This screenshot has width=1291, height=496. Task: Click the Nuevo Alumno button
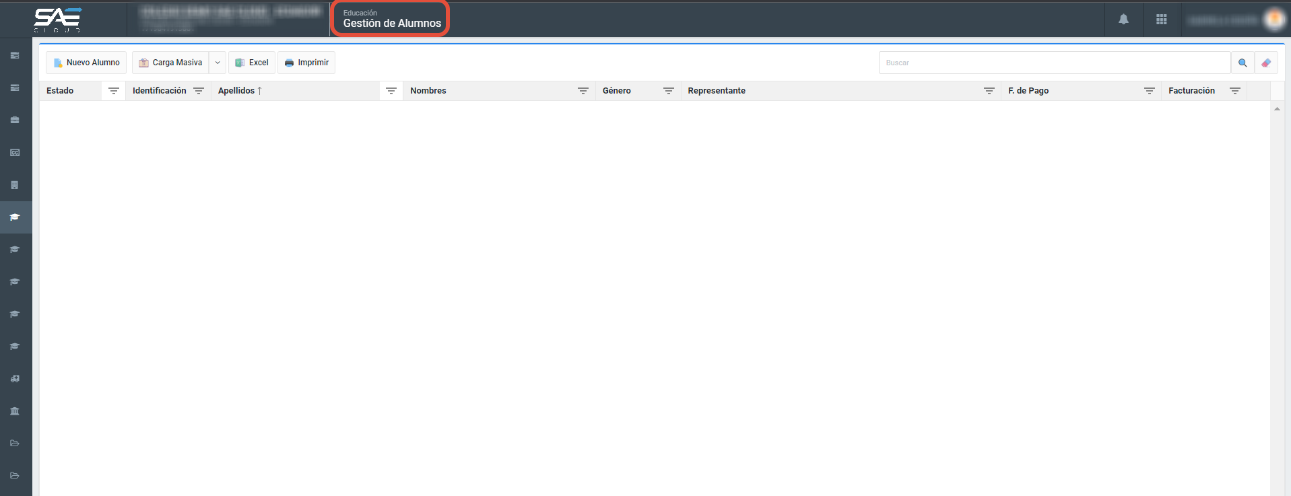pos(87,63)
